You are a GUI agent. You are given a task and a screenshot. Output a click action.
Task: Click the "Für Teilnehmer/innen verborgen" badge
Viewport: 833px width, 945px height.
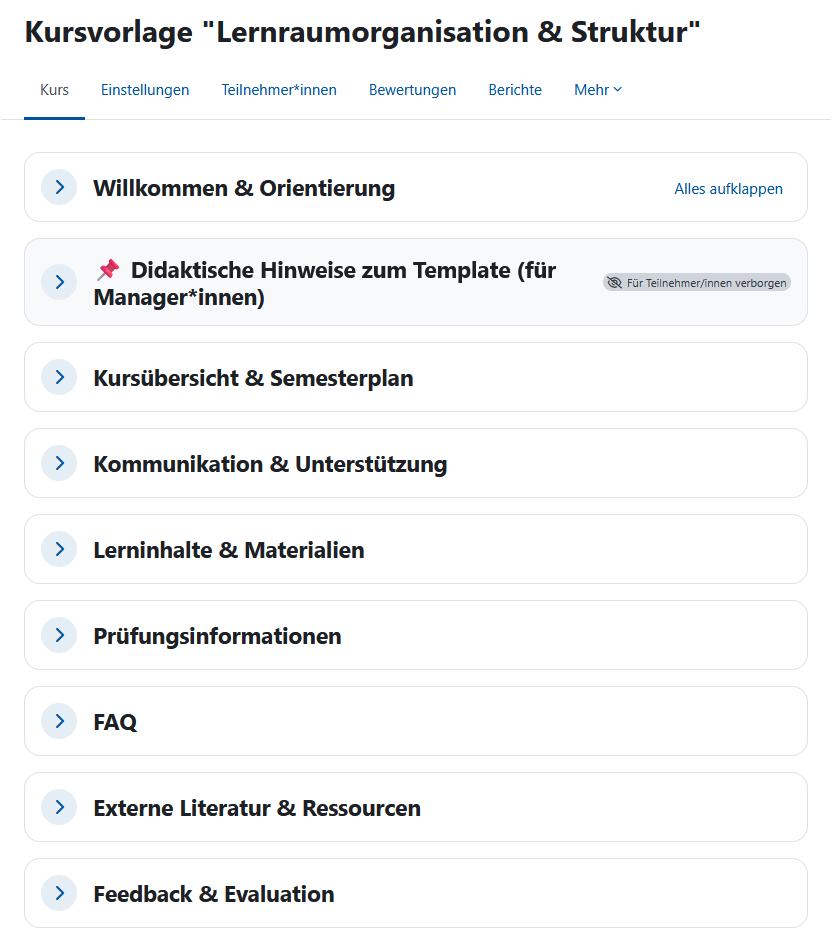697,282
